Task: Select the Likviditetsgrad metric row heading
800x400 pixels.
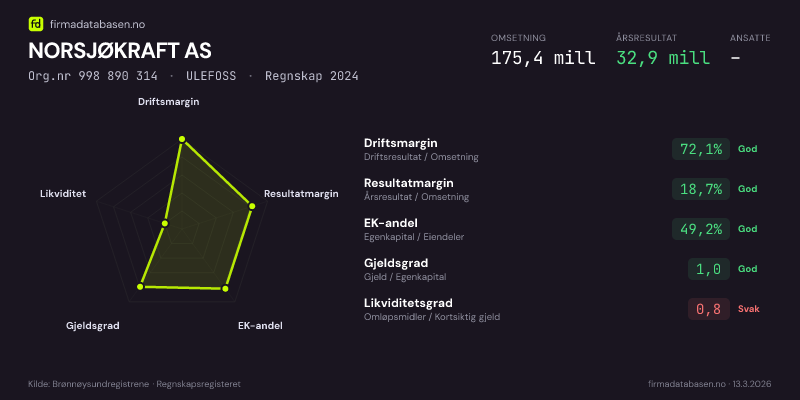Action: 409,303
